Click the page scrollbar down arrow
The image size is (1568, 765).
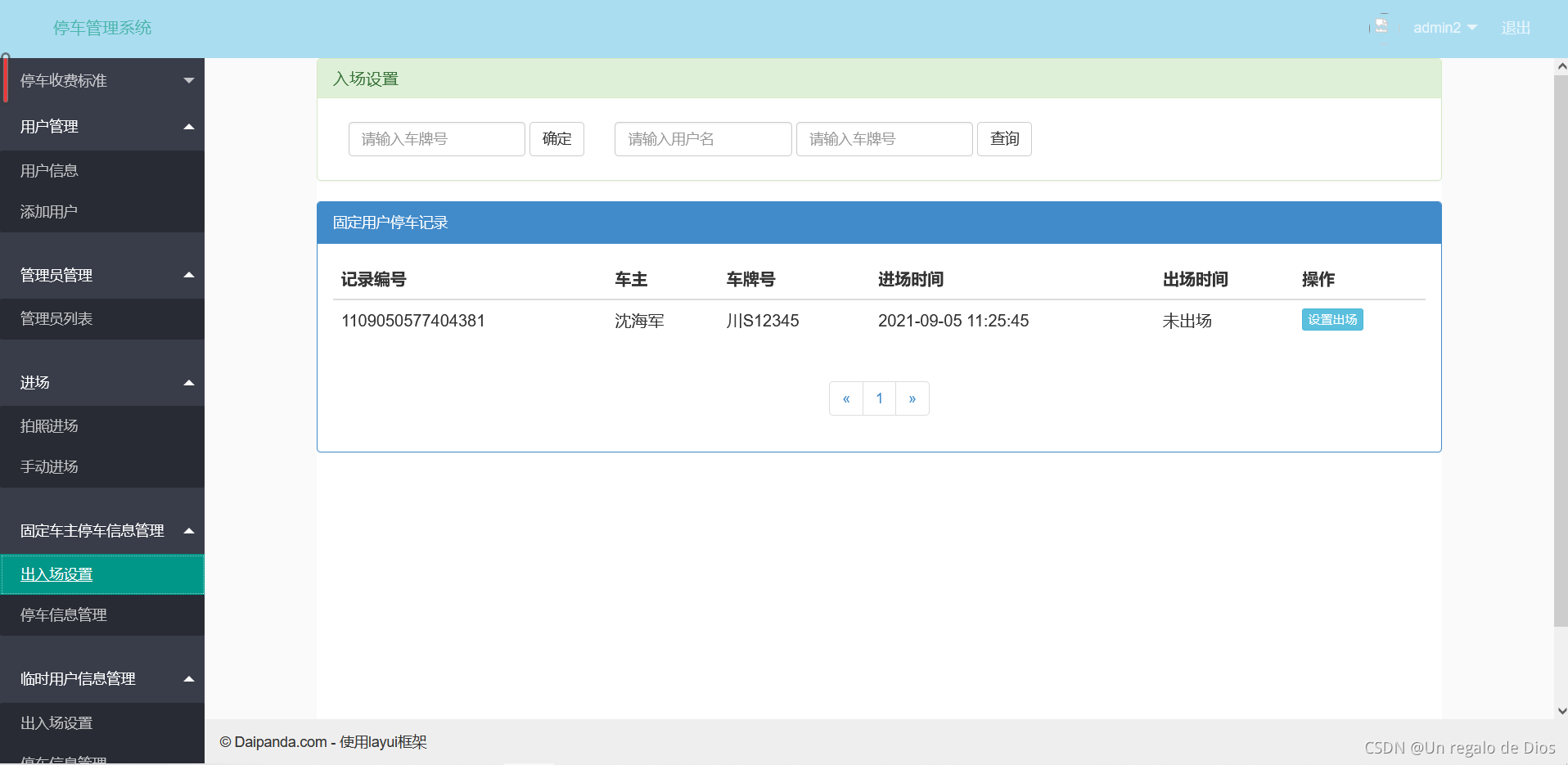[1561, 712]
